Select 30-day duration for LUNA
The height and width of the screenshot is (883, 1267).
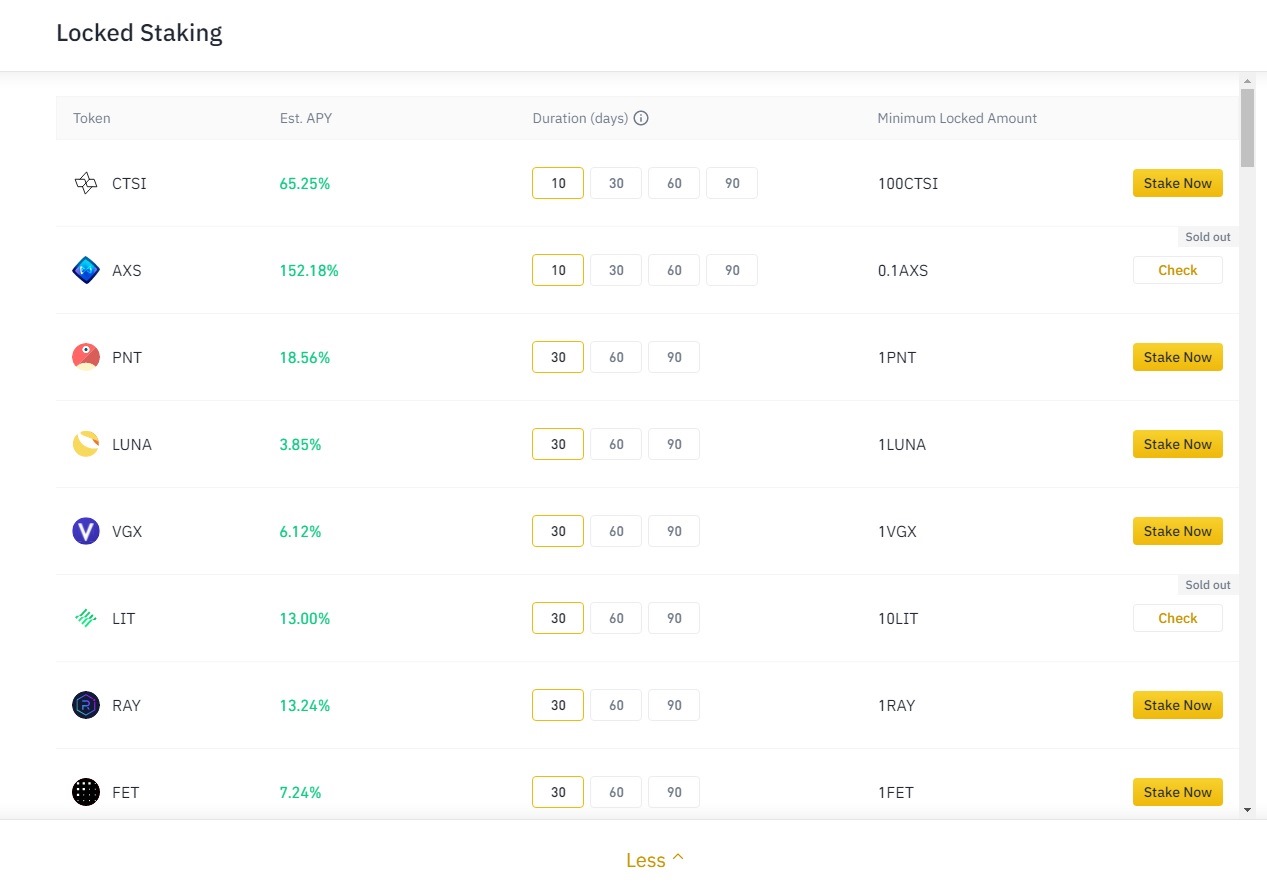[558, 444]
